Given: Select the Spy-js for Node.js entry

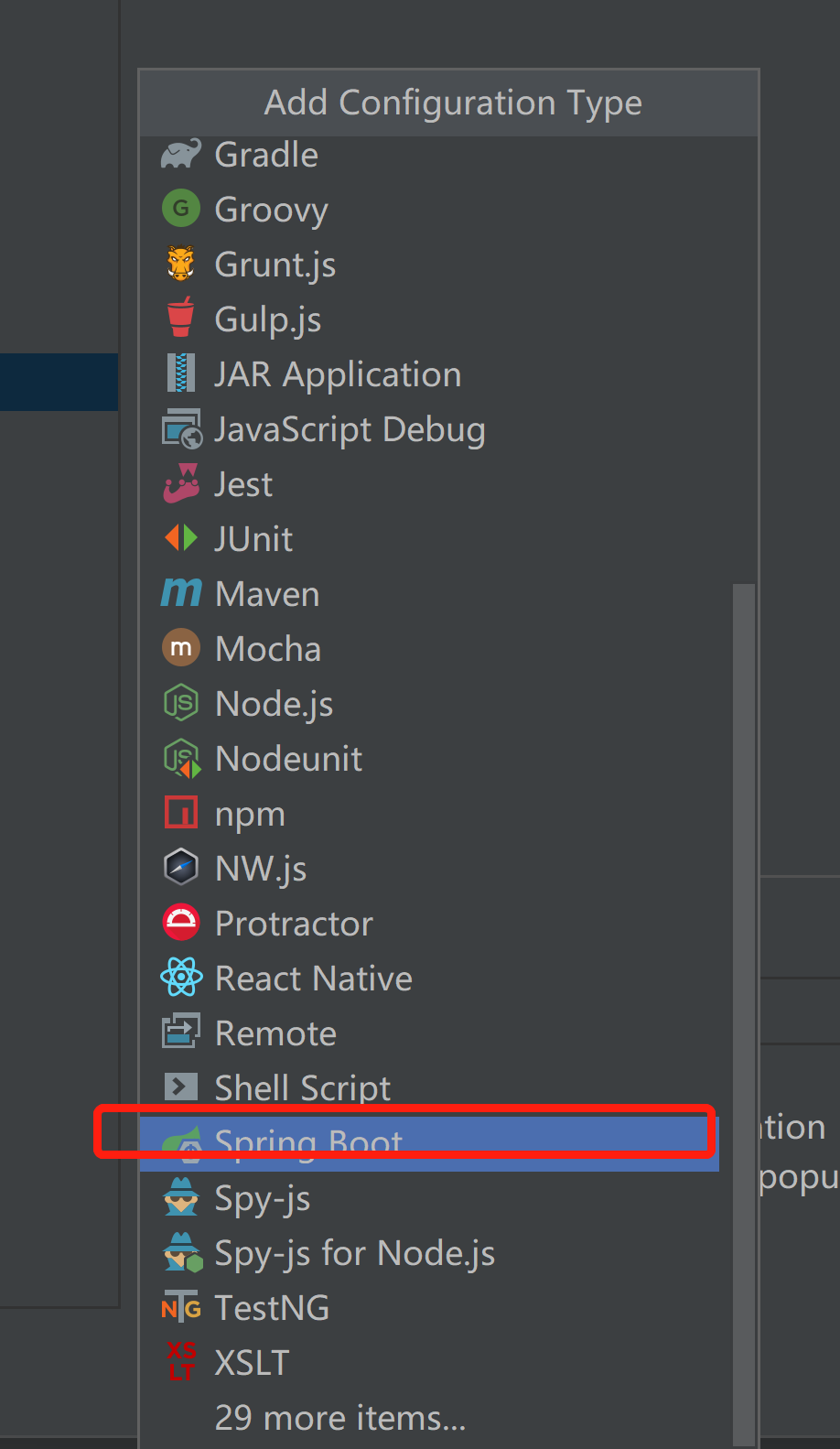Looking at the screenshot, I should coord(354,1252).
